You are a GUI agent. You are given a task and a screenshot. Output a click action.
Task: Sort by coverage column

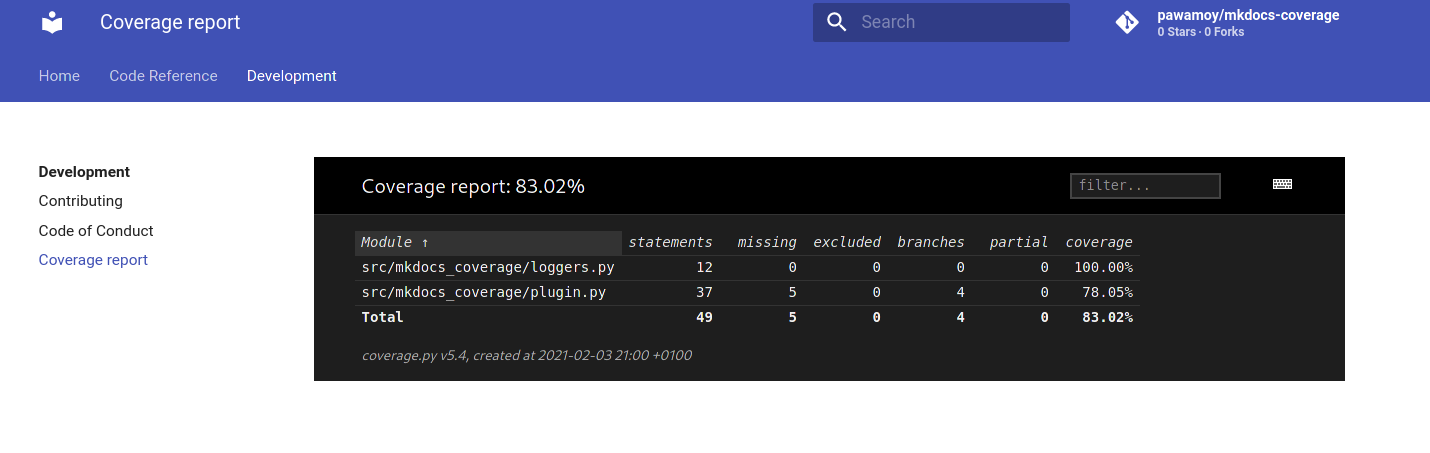tap(1099, 242)
